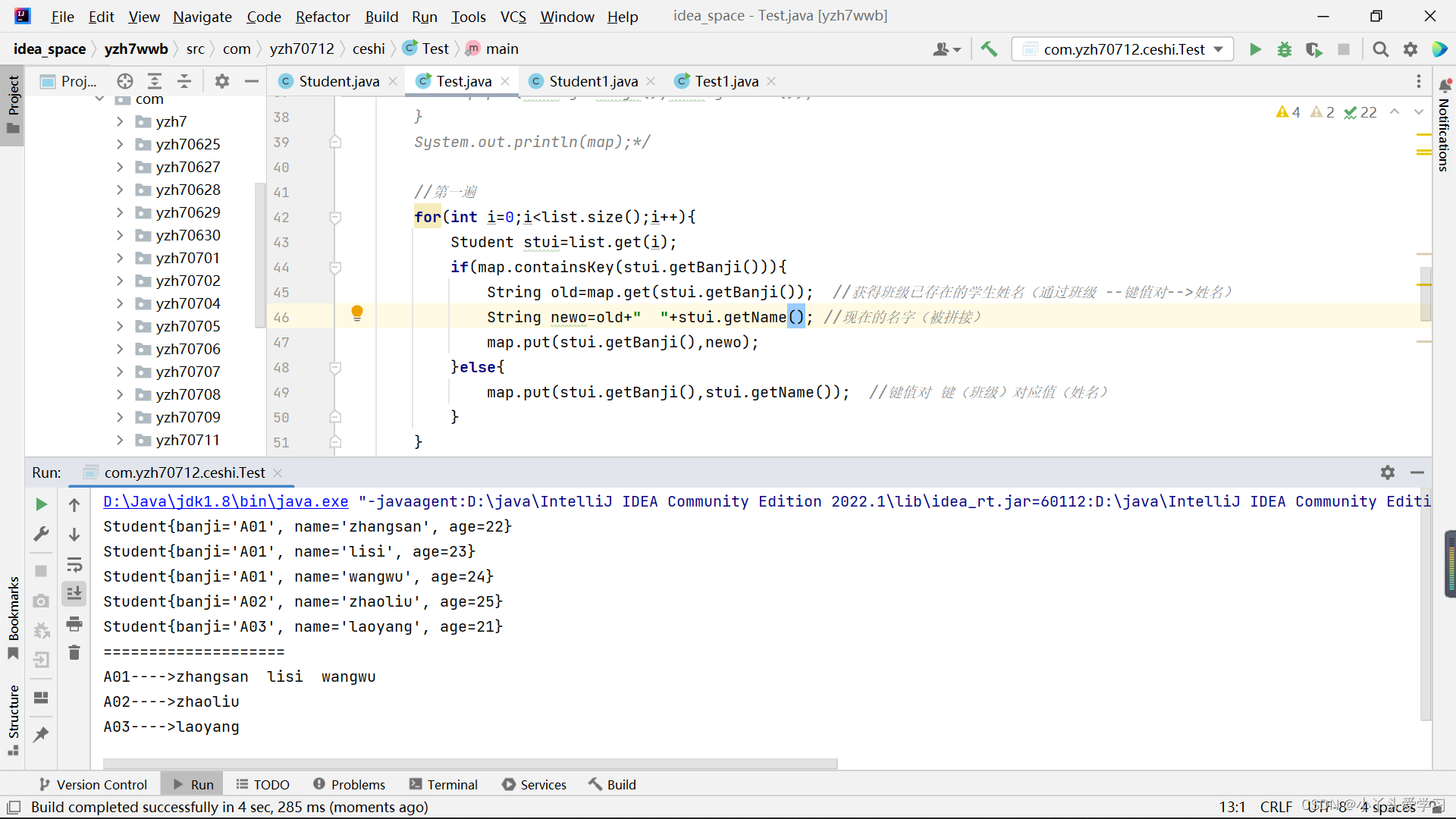1456x819 pixels.
Task: Expand the yzh70705 package folder
Action: click(120, 326)
